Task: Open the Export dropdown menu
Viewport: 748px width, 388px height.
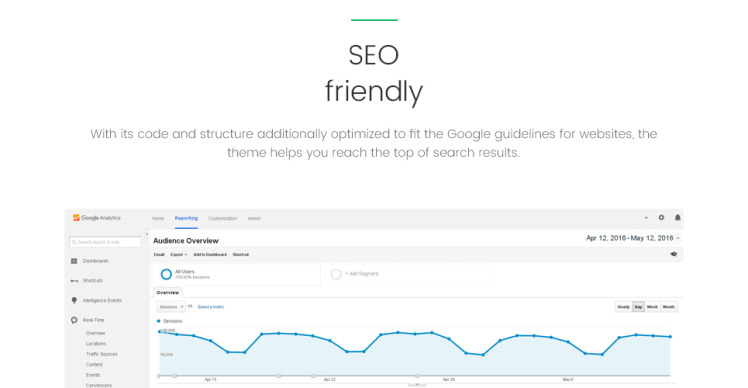Action: click(179, 254)
